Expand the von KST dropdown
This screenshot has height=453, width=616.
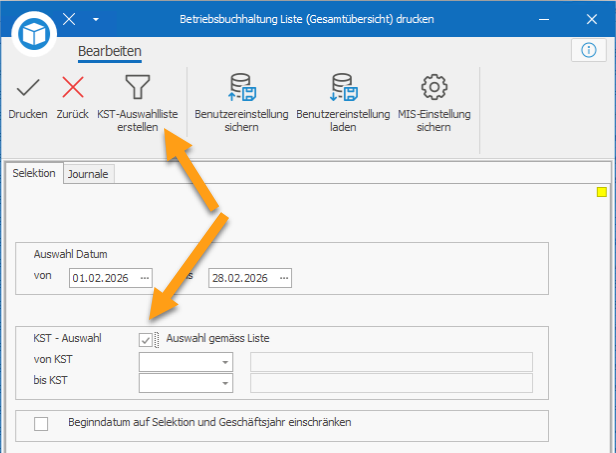[x=225, y=362]
